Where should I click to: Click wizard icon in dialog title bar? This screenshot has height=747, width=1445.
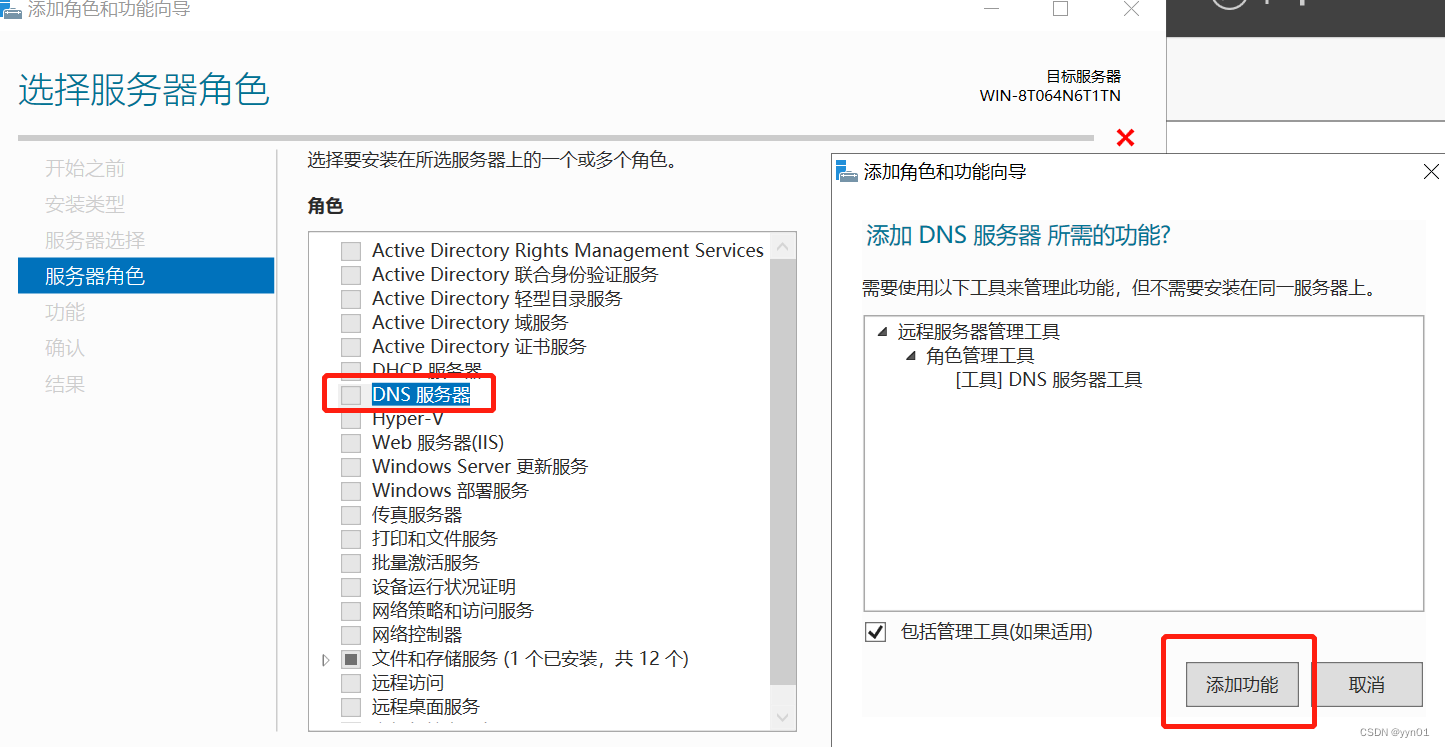tap(846, 171)
